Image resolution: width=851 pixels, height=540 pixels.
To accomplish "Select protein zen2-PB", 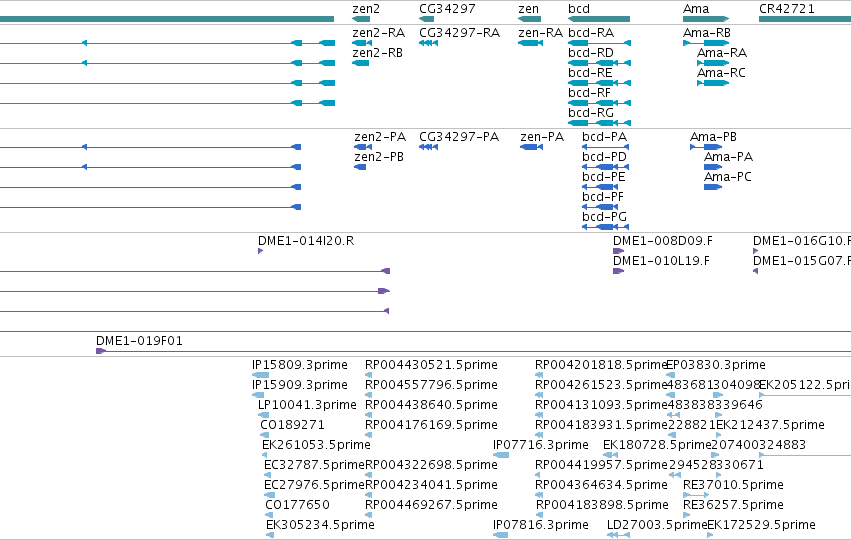I will pos(360,167).
